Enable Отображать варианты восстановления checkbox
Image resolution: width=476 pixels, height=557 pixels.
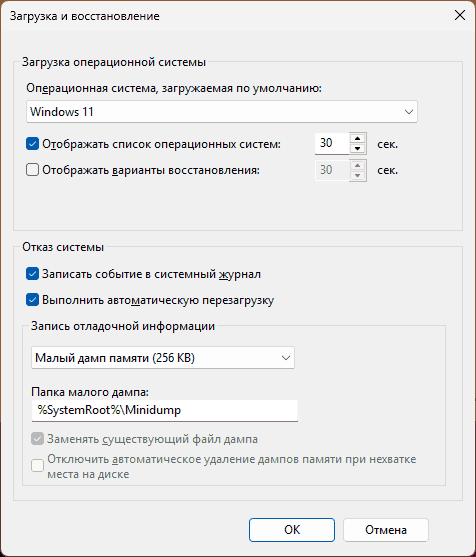coord(32,170)
